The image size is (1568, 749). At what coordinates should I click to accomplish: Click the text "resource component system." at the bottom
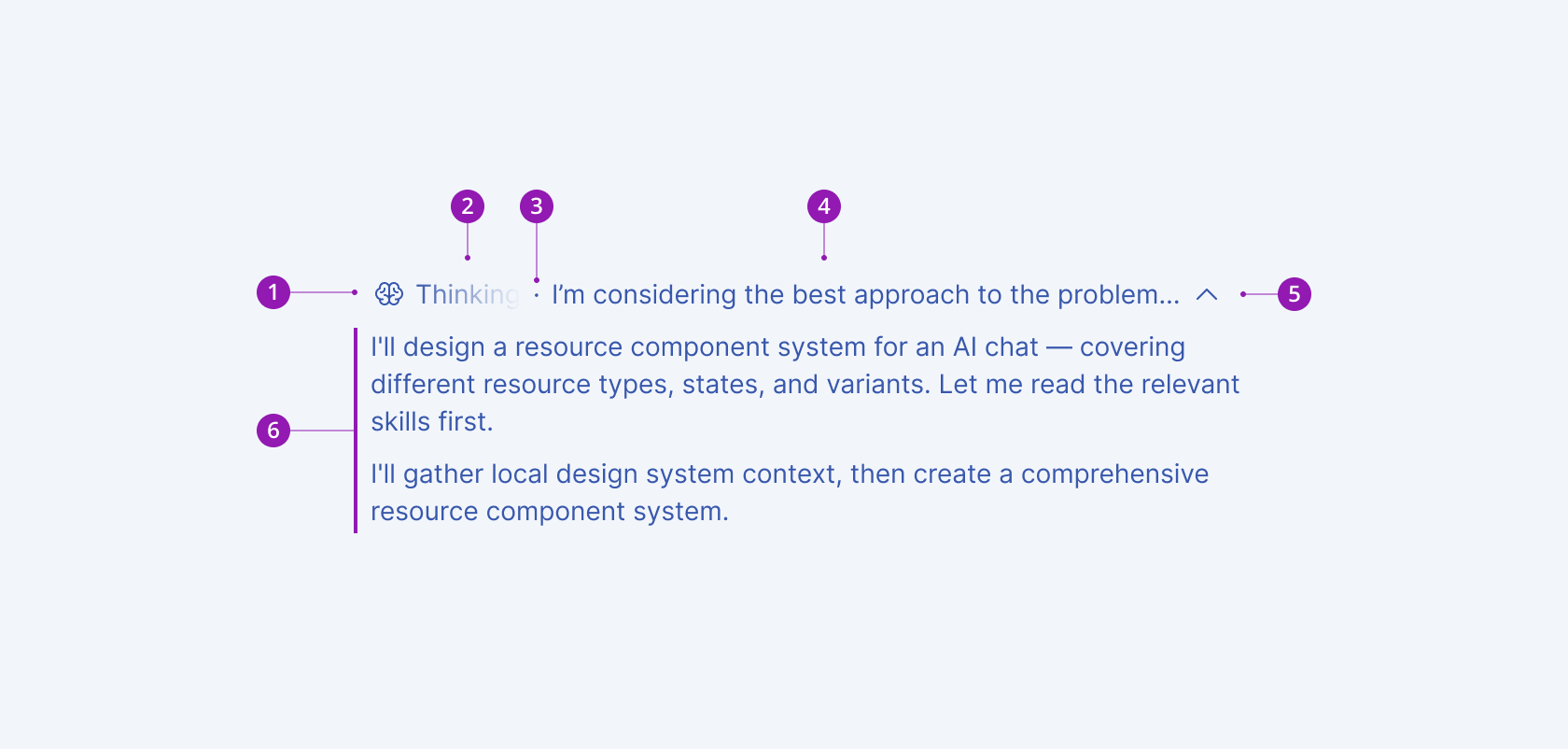pos(550,512)
